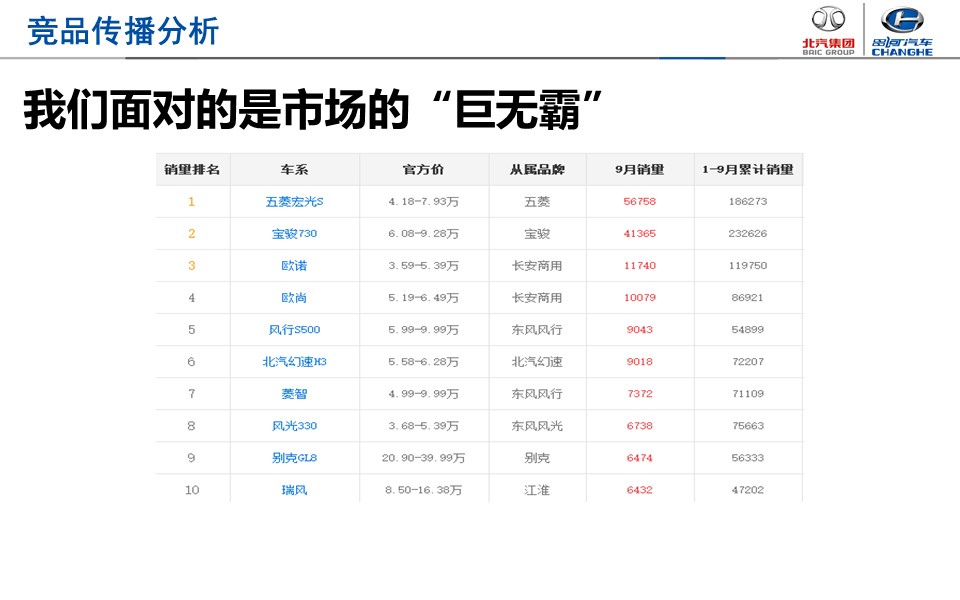Click the 车系 column header
The height and width of the screenshot is (600, 960).
point(294,170)
